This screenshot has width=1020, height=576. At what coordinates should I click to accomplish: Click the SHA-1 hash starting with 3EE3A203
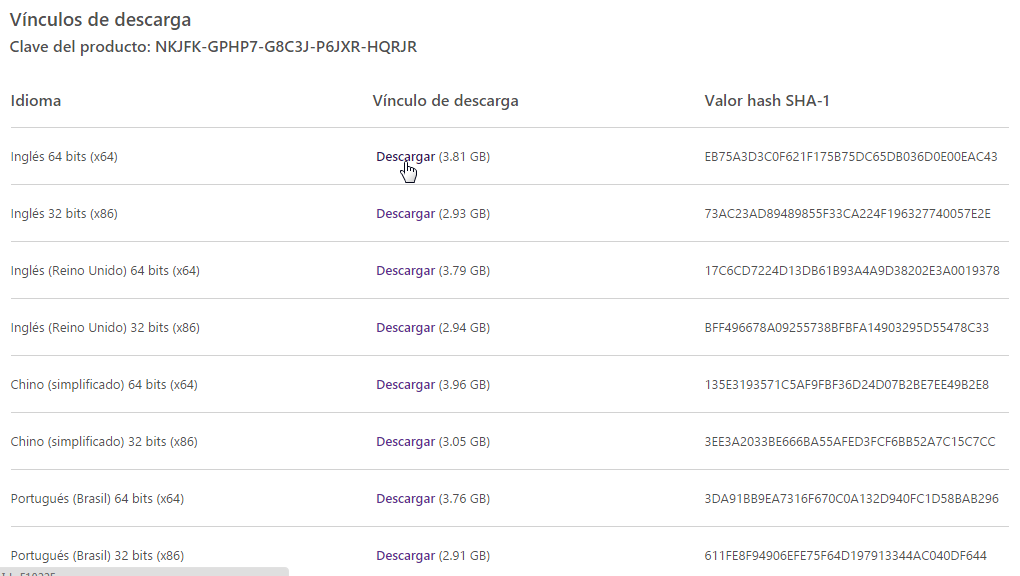(x=850, y=442)
